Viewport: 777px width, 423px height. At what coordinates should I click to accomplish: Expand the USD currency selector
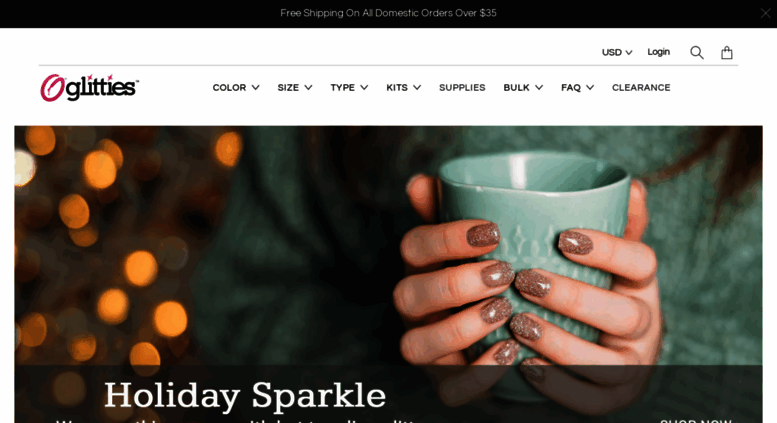point(617,53)
